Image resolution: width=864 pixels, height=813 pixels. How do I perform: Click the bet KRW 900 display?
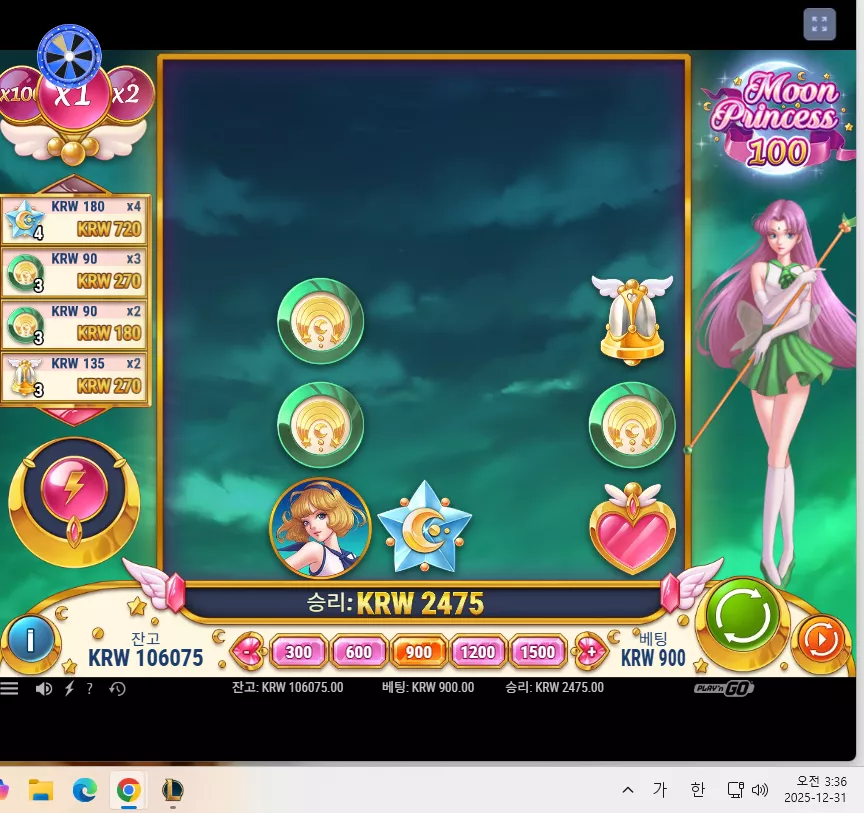(653, 650)
